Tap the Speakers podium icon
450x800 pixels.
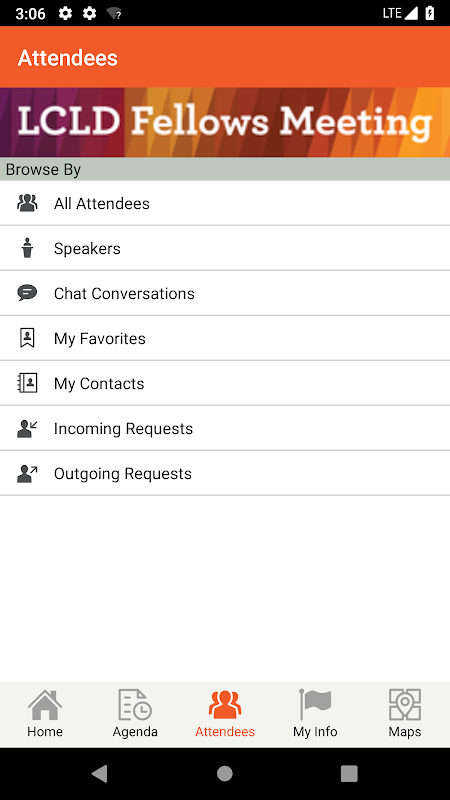click(27, 248)
